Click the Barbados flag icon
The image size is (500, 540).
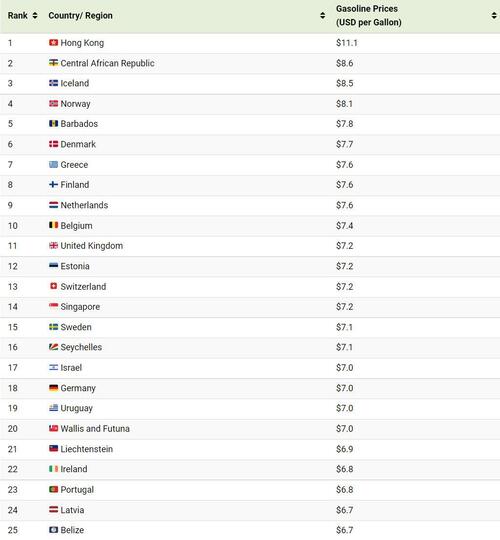[53, 124]
